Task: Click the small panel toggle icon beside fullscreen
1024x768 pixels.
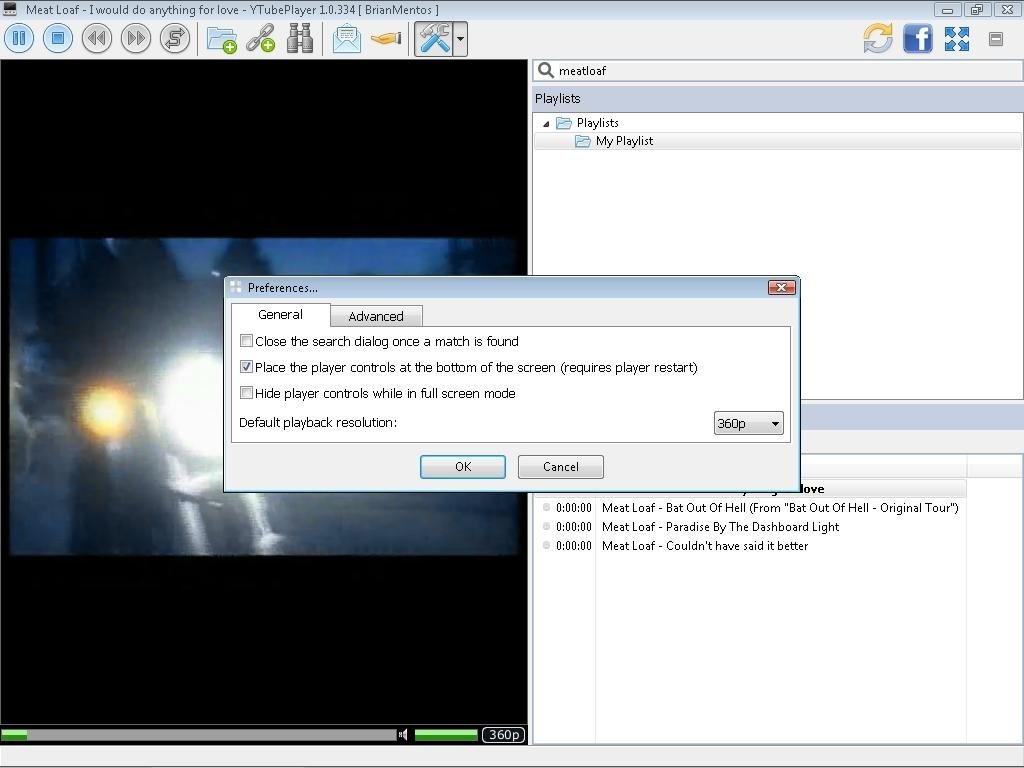Action: tap(996, 39)
